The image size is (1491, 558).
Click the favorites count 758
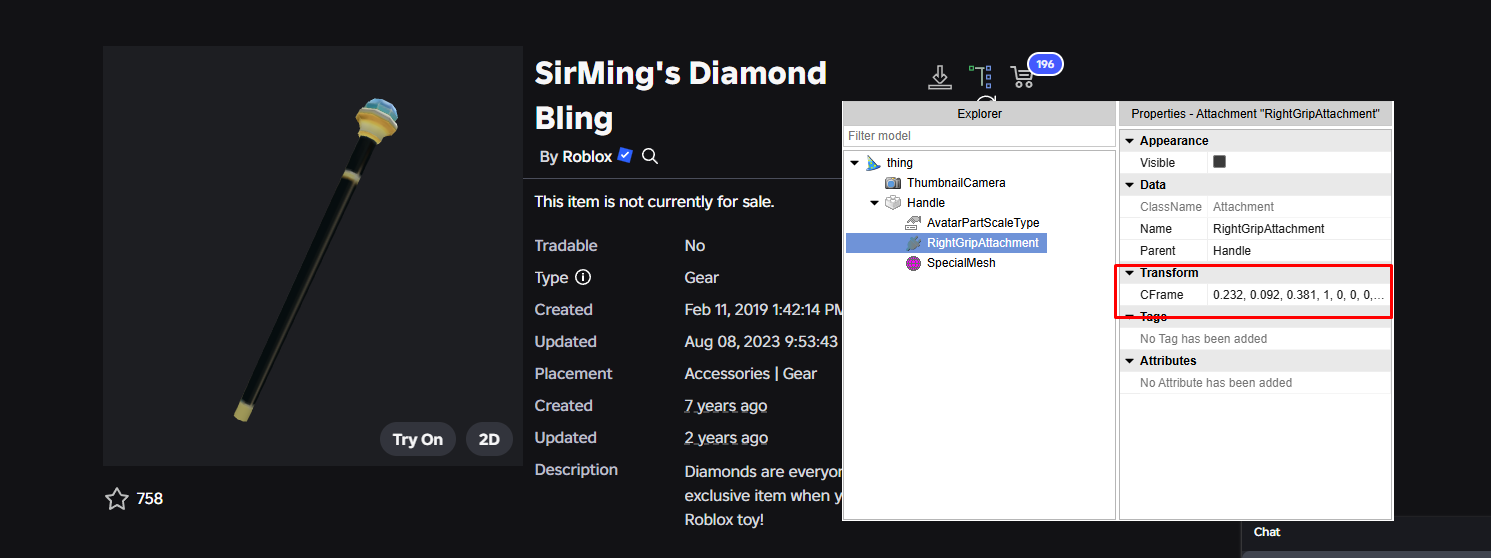coord(149,498)
